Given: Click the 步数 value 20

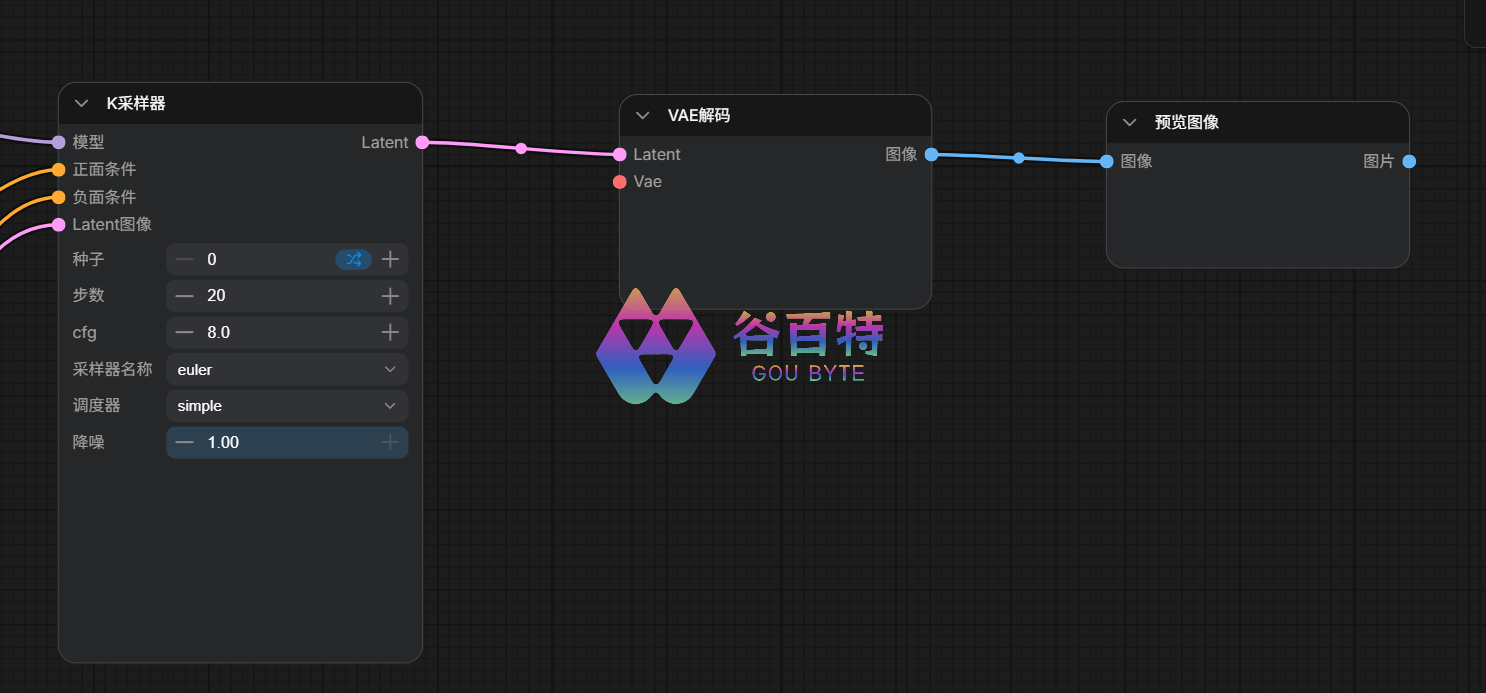Looking at the screenshot, I should (x=216, y=296).
